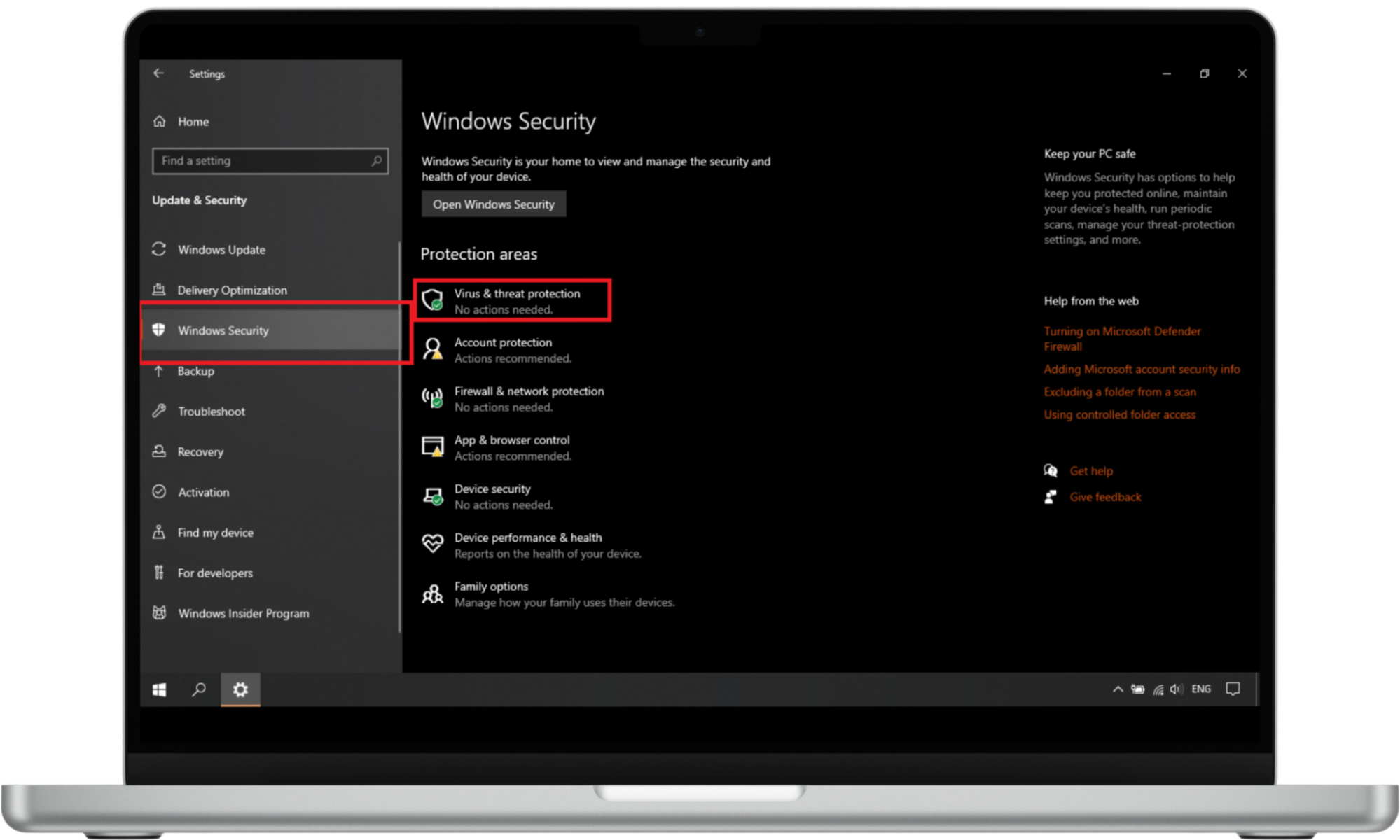Click the Home house icon
Screen dimensions: 1400x840
coord(160,121)
